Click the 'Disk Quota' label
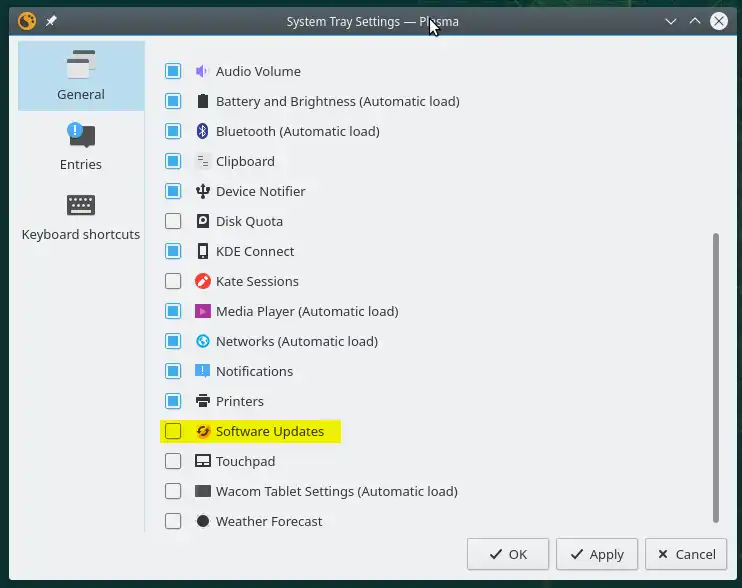Viewport: 742px width, 588px height. (x=249, y=221)
